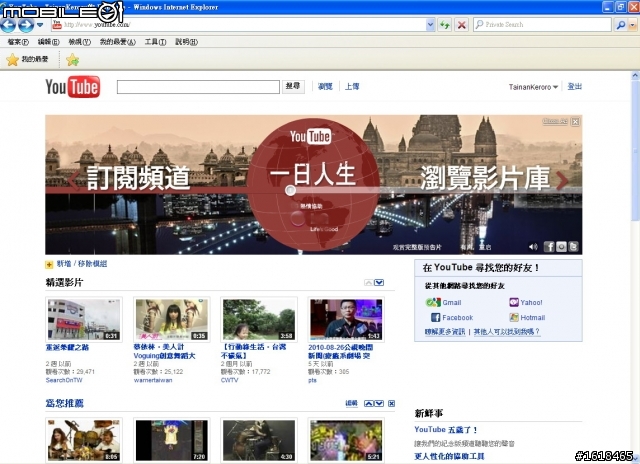
Task: Open the 2010-08-26公視晚間新聞 video thumbnail
Action: point(346,319)
